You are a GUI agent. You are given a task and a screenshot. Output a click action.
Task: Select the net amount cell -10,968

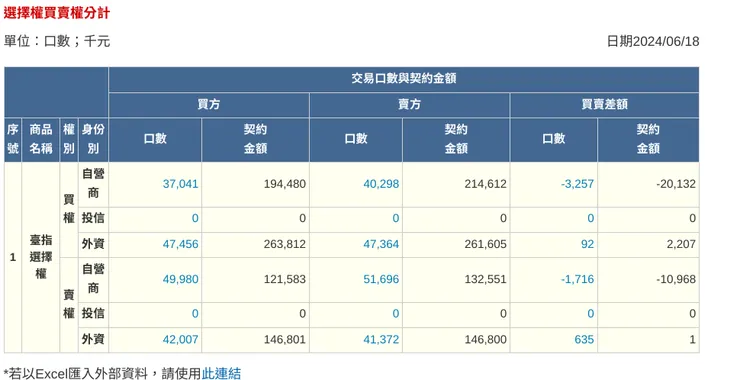(648, 279)
